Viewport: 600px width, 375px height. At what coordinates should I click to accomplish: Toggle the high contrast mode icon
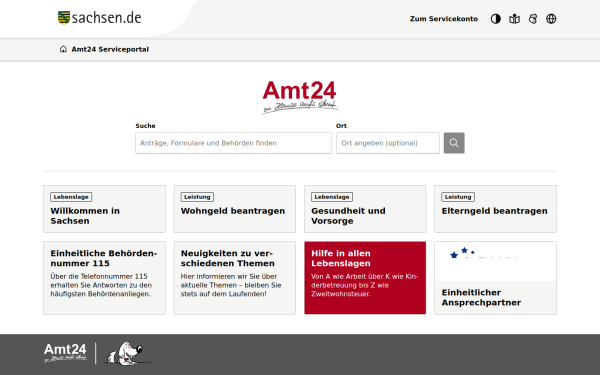click(496, 19)
